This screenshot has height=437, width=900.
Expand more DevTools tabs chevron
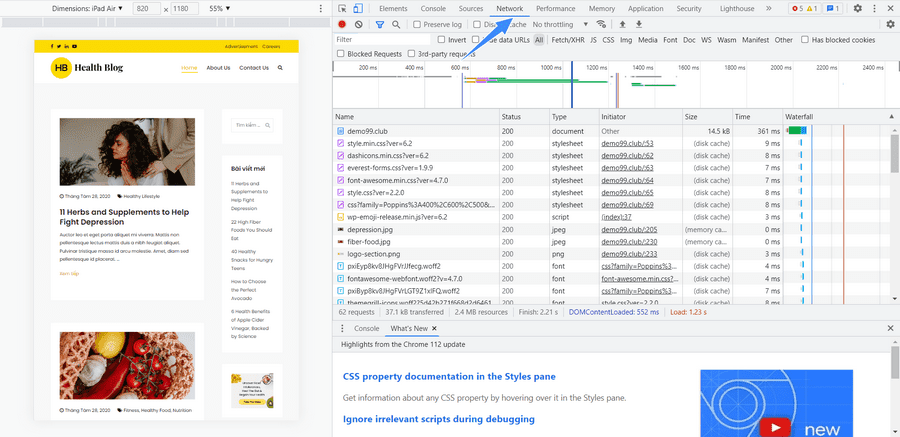tap(769, 9)
